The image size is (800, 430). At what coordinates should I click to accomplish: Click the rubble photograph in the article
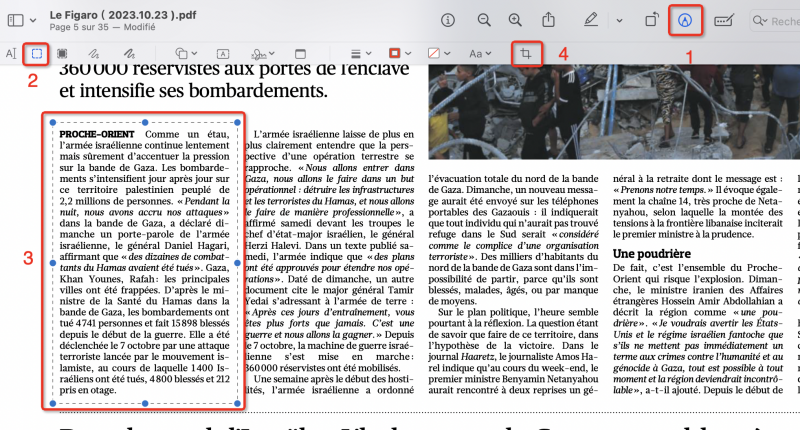click(x=614, y=112)
